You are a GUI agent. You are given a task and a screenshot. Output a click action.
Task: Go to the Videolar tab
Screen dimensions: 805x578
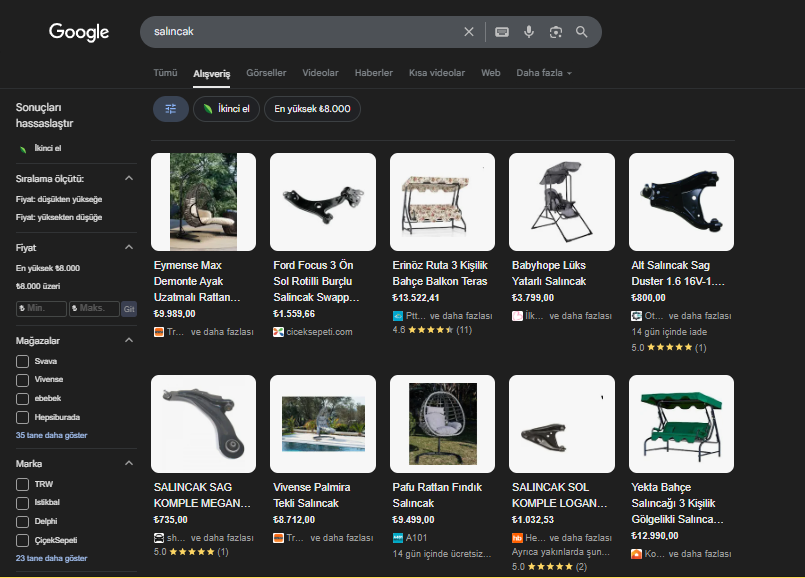(320, 73)
